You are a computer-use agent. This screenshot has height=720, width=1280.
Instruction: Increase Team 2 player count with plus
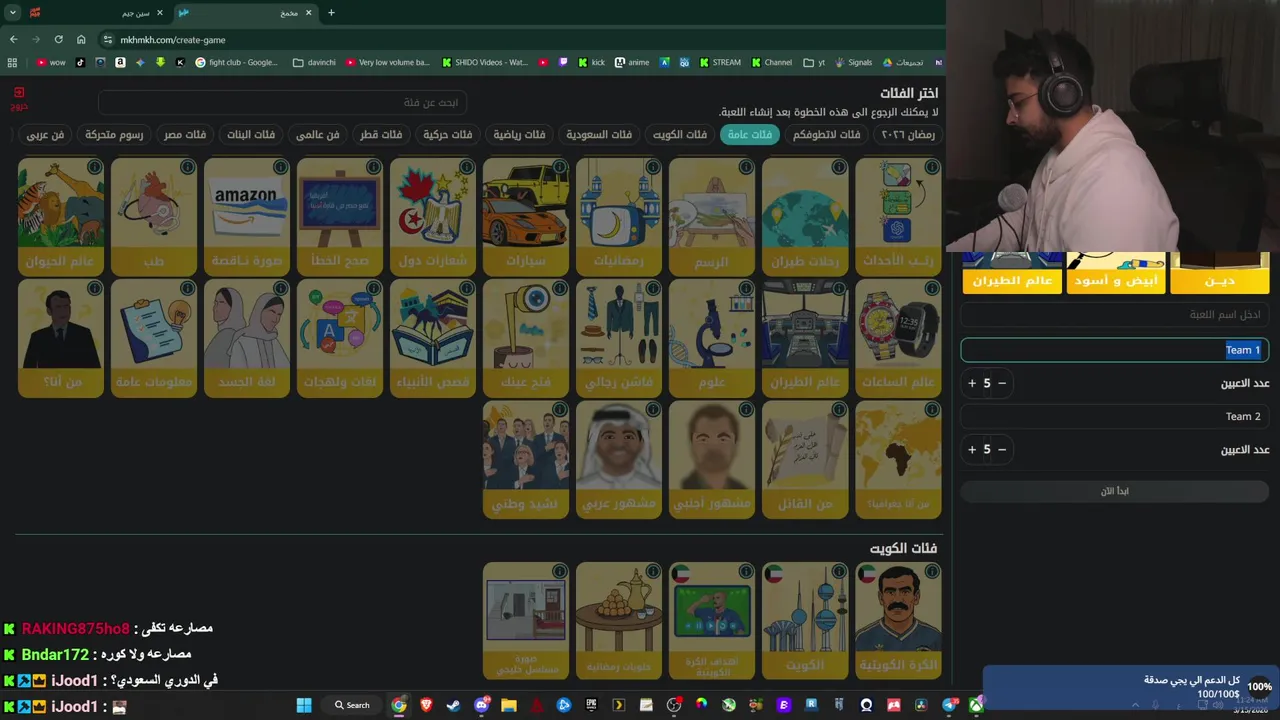coord(972,449)
